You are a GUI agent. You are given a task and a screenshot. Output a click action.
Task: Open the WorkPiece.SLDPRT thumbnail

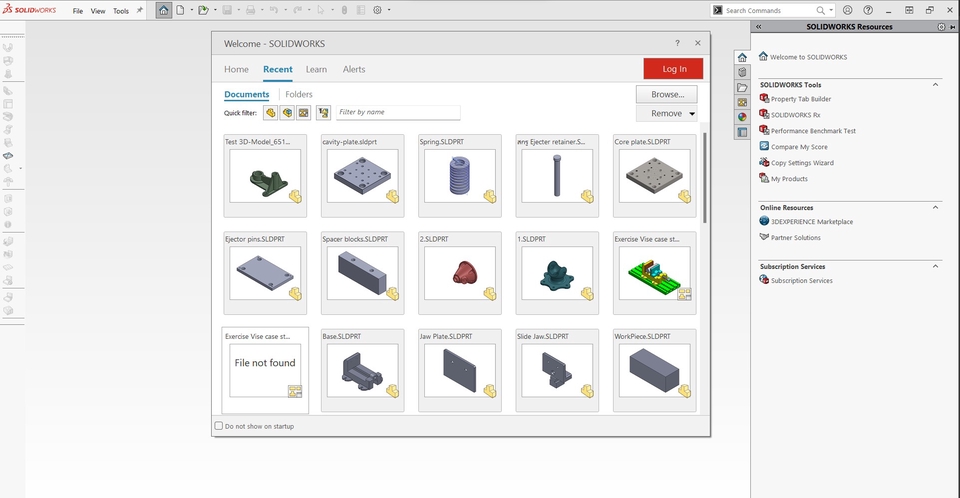[654, 371]
